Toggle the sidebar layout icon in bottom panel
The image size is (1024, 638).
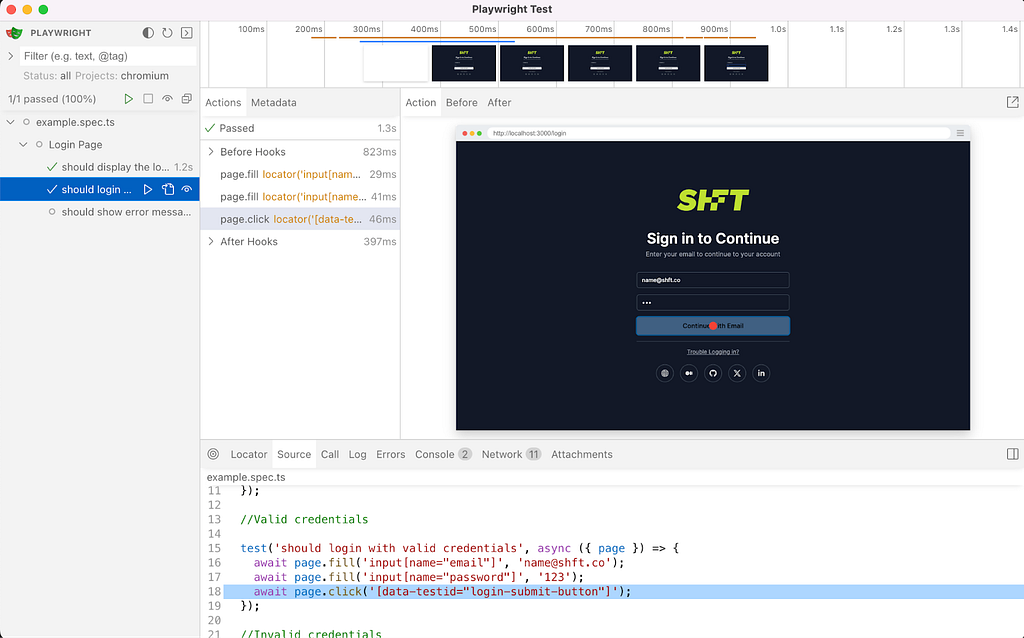pyautogui.click(x=1012, y=454)
